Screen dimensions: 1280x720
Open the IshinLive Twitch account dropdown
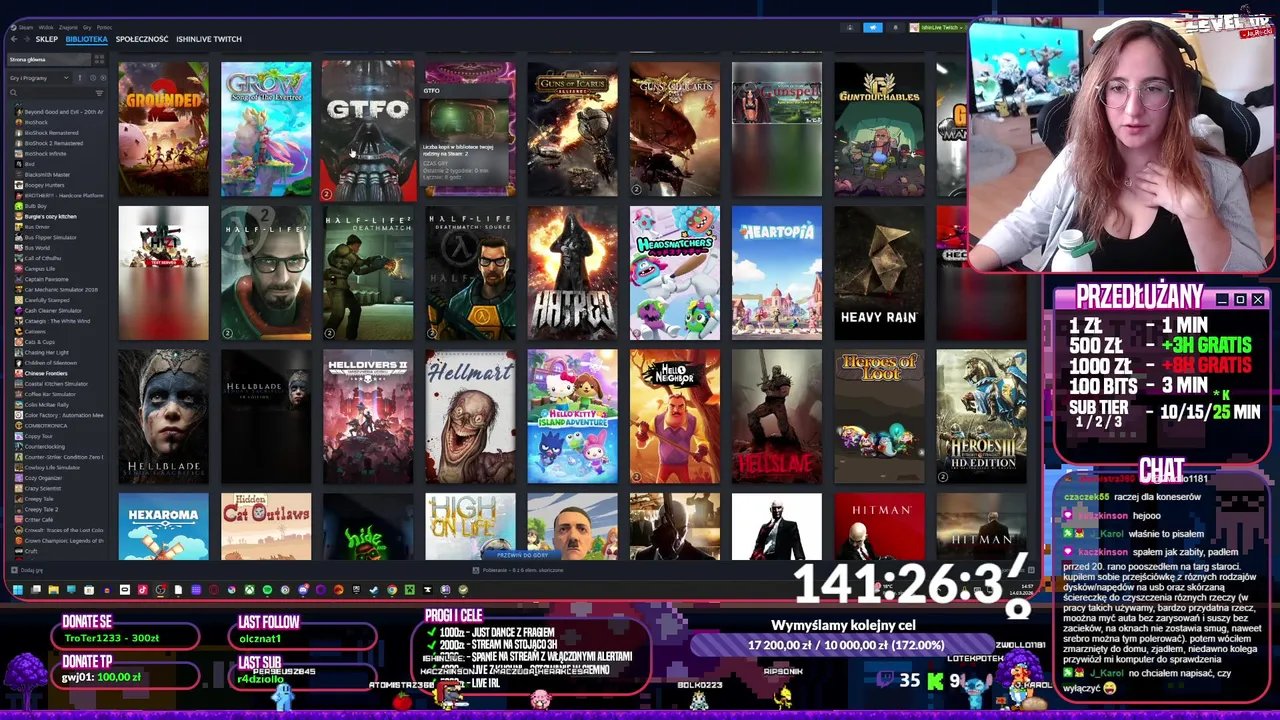point(938,28)
